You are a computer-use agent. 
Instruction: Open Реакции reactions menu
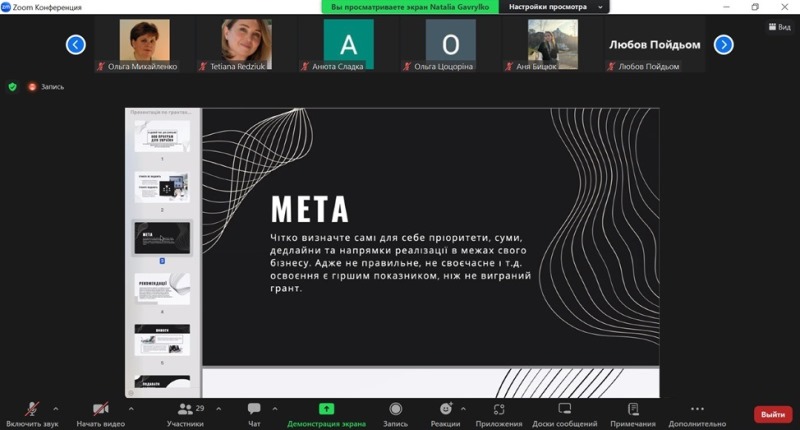pyautogui.click(x=445, y=415)
